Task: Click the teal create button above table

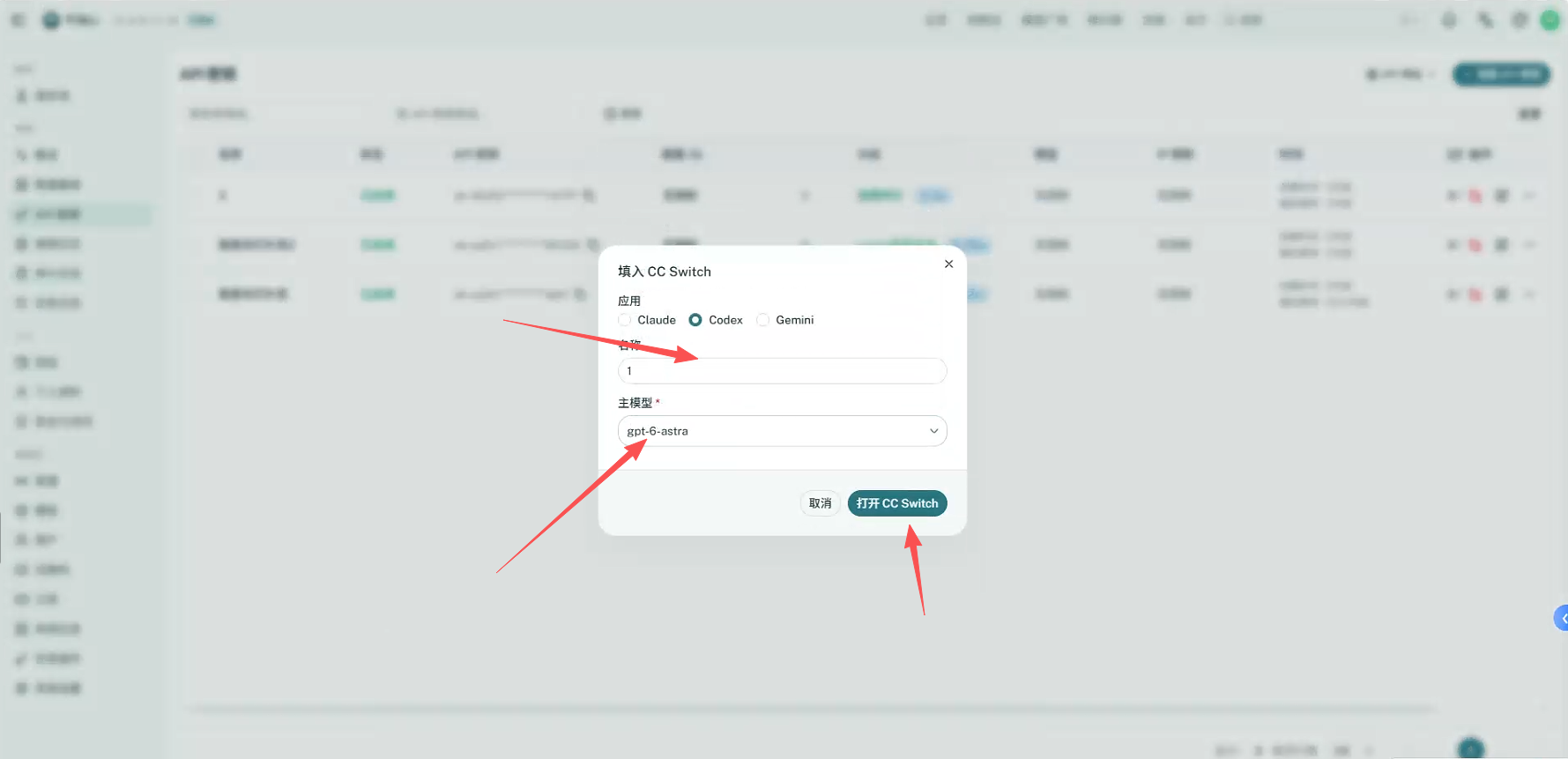Action: 1502,74
